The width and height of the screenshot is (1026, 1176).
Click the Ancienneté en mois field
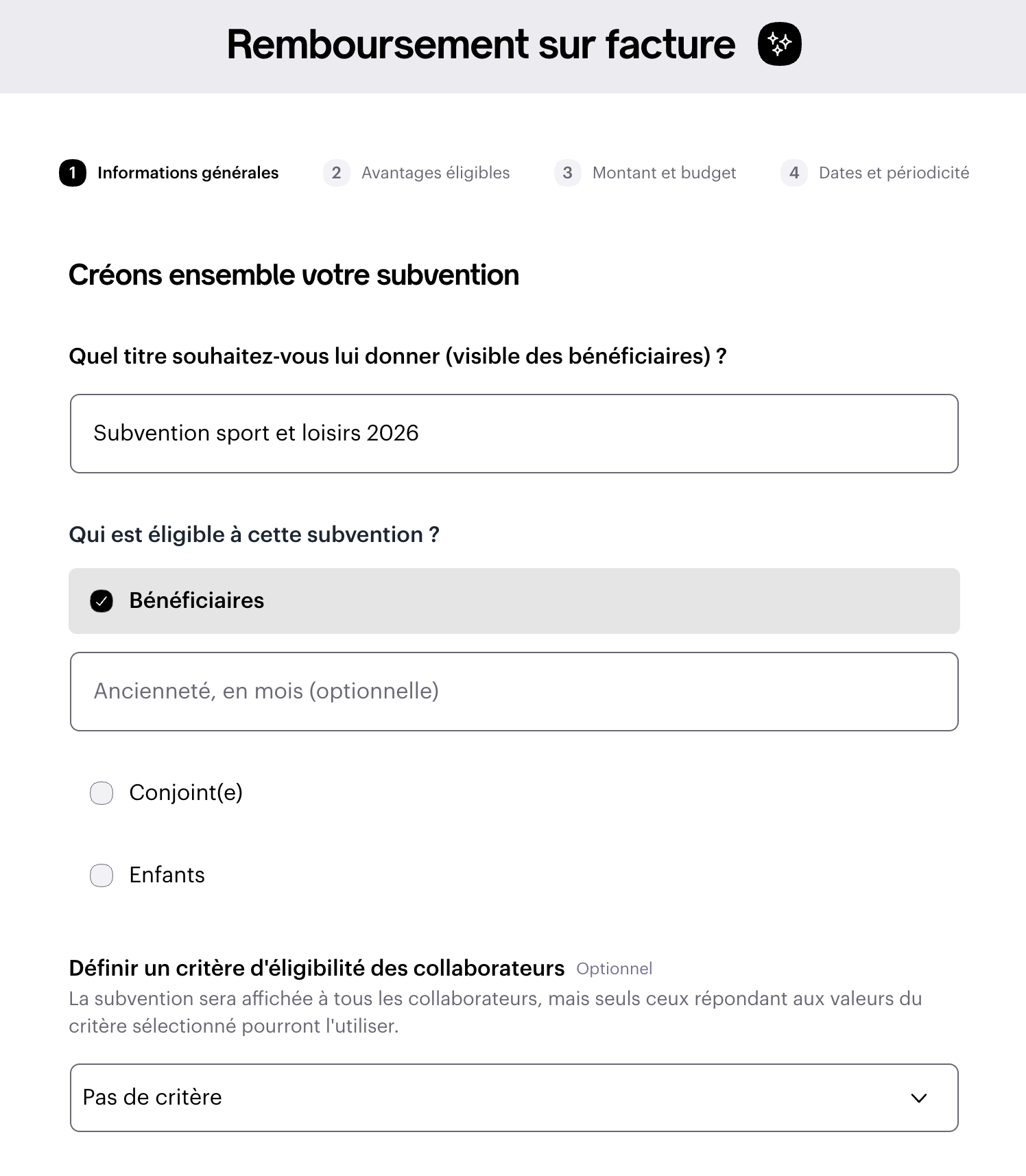pyautogui.click(x=514, y=692)
